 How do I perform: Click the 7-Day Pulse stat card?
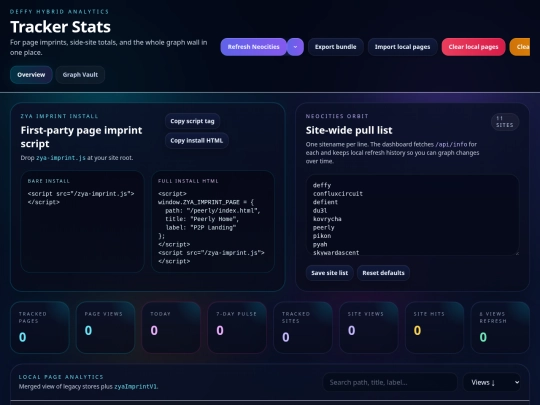(237, 328)
